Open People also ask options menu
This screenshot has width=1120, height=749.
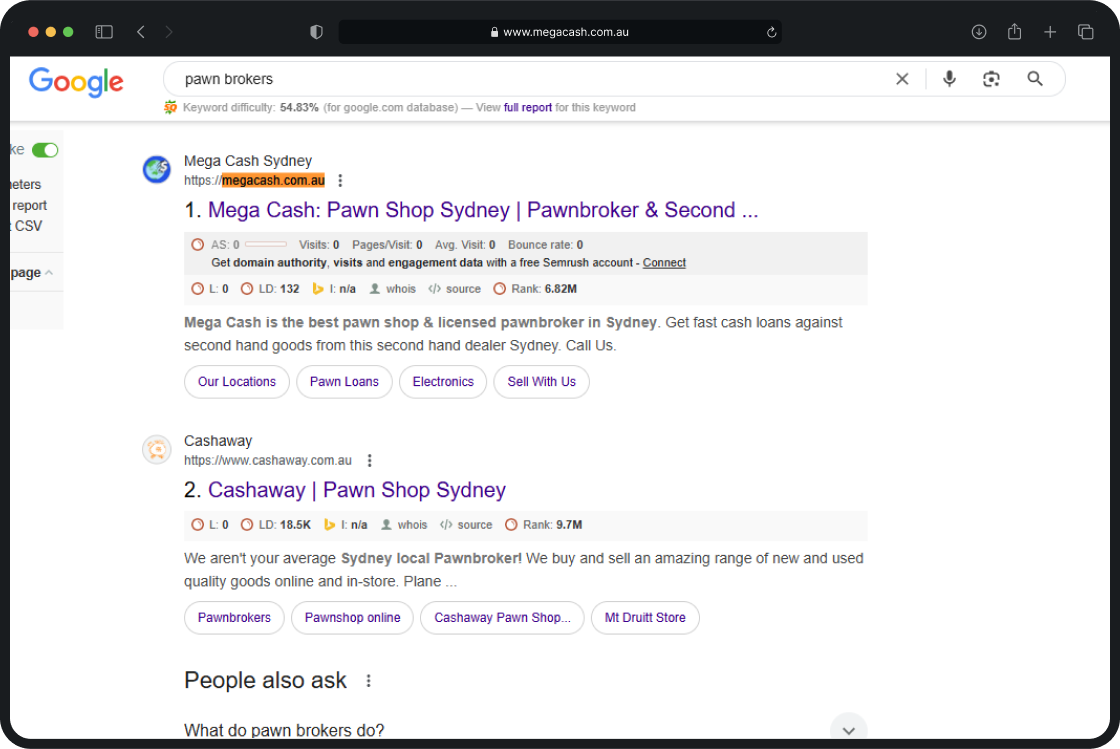[369, 680]
